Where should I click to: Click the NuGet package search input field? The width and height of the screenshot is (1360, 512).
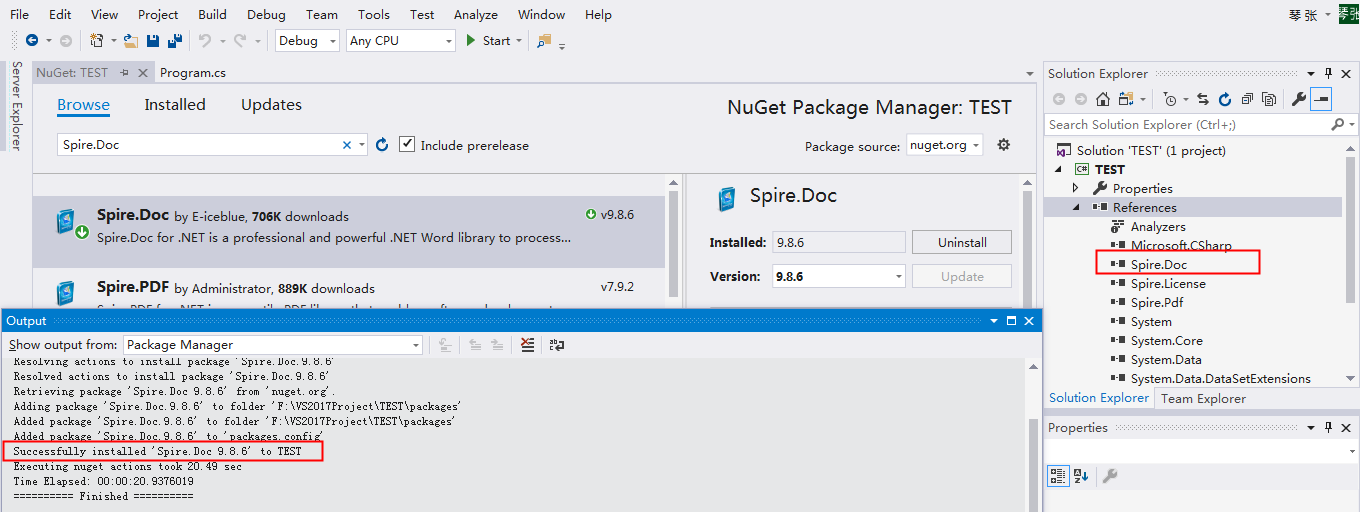(198, 145)
